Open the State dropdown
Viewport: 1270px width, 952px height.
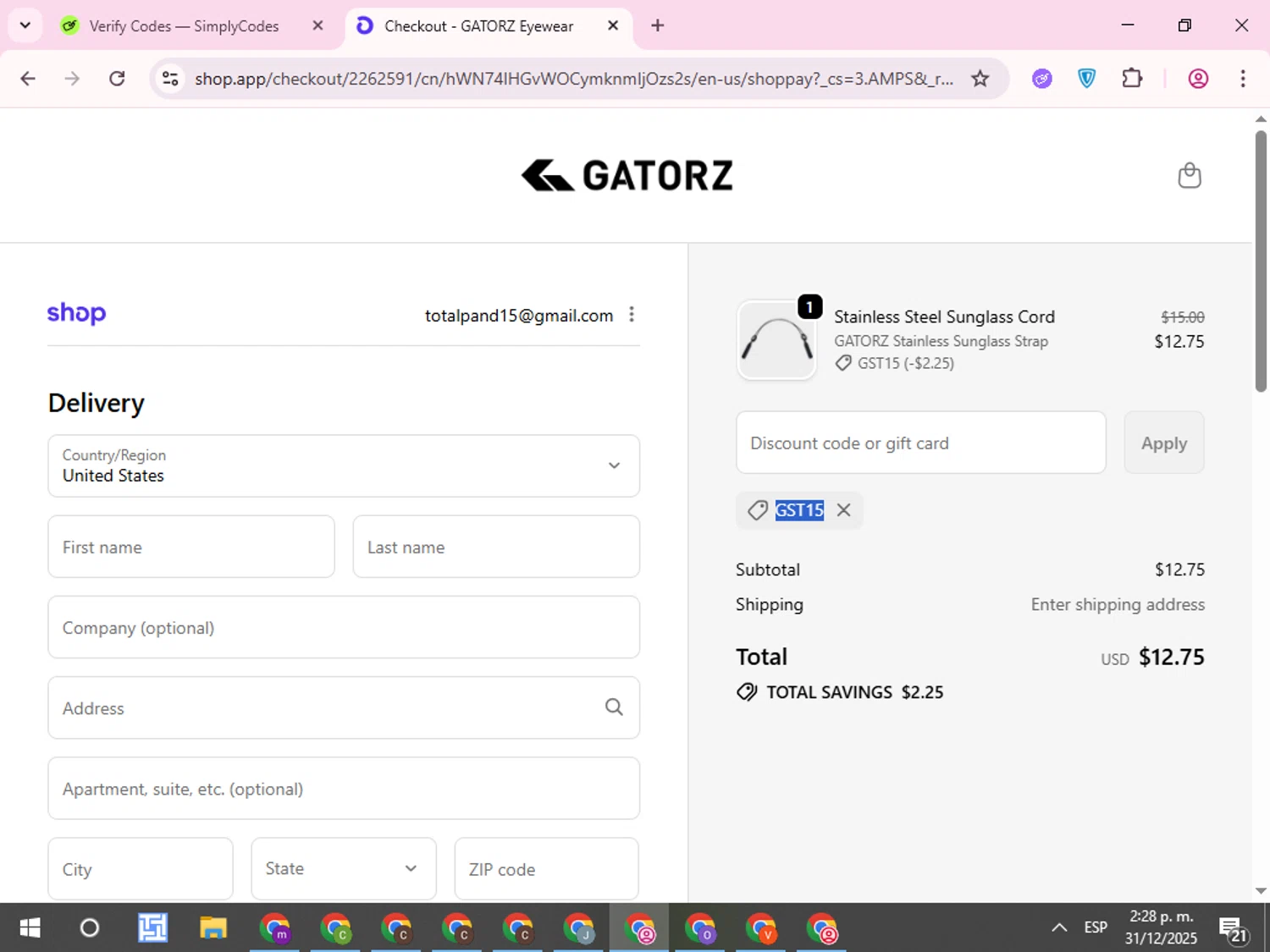tap(344, 869)
